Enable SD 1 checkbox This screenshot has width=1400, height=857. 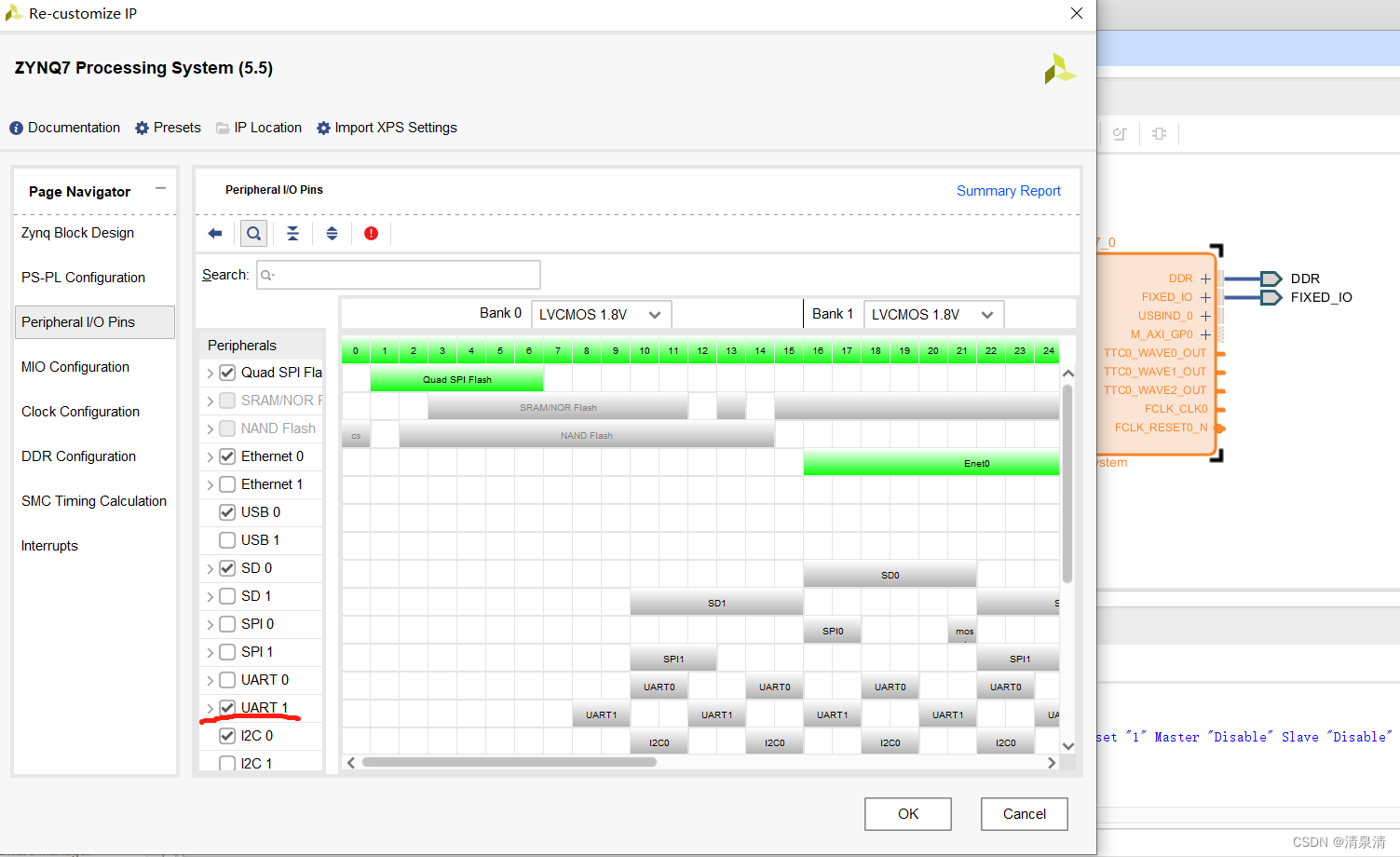[x=227, y=596]
